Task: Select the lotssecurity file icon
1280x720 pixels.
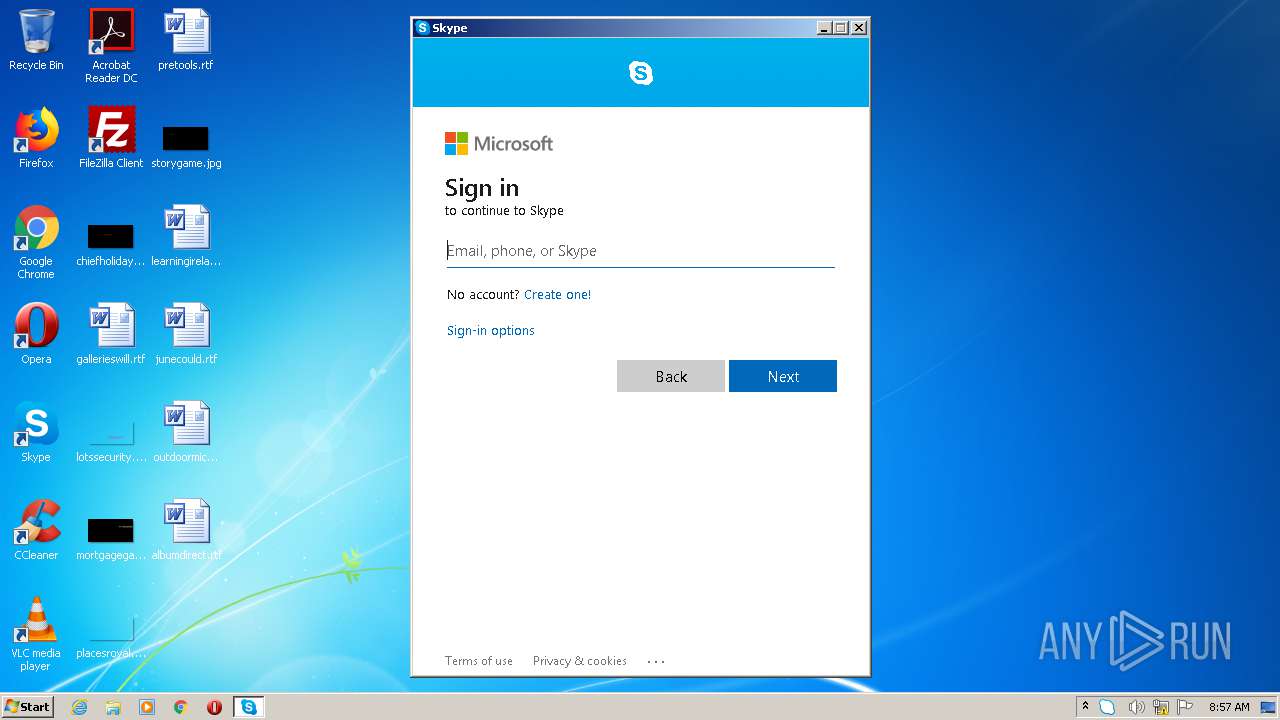Action: tap(111, 441)
